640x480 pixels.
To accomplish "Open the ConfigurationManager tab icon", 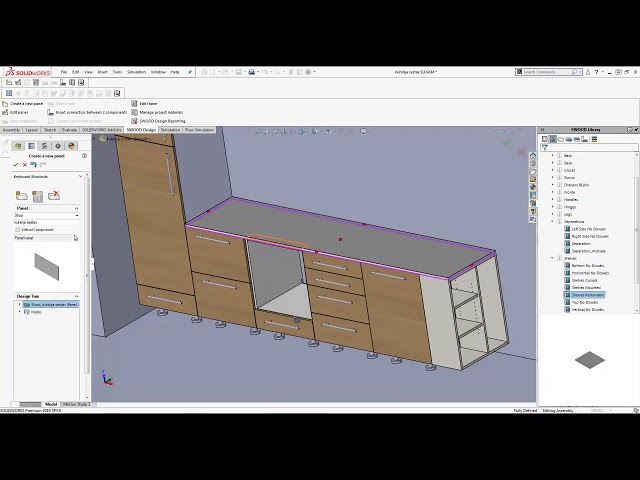I will pos(44,146).
